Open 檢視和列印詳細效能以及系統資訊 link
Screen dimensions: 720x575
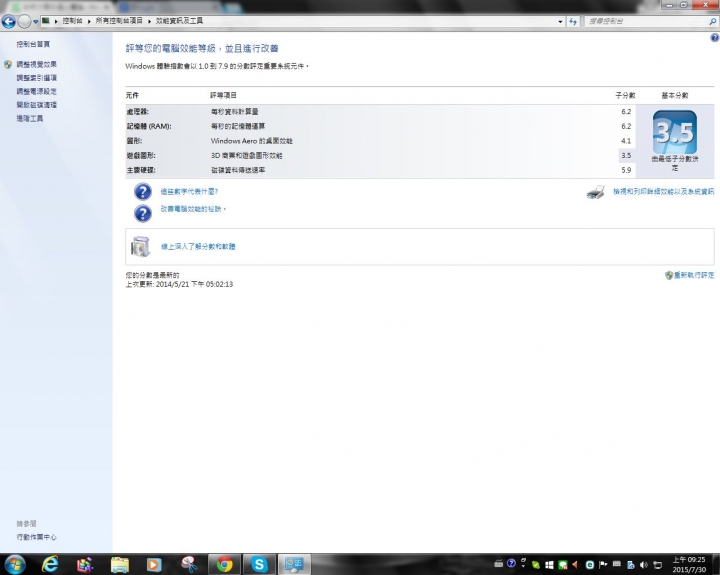[664, 192]
